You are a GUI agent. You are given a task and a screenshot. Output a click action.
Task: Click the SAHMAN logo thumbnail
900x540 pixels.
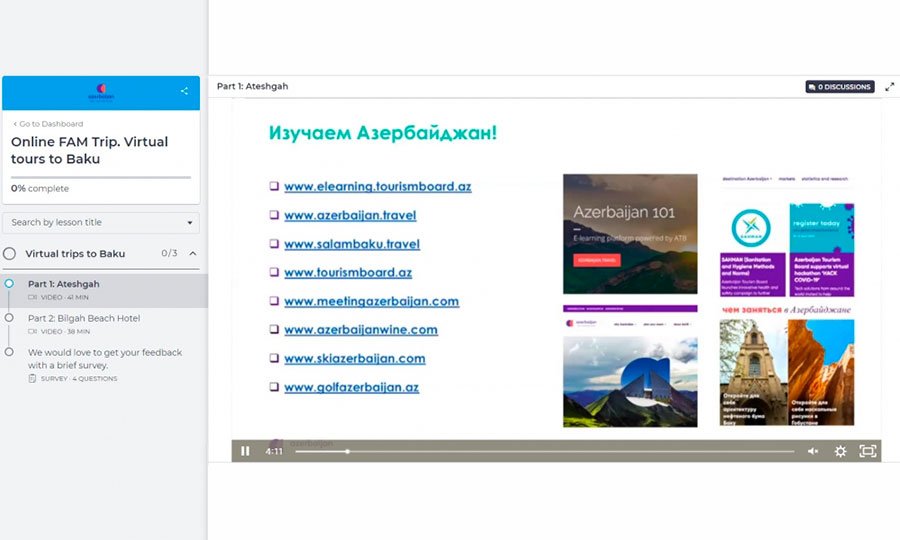pos(751,228)
